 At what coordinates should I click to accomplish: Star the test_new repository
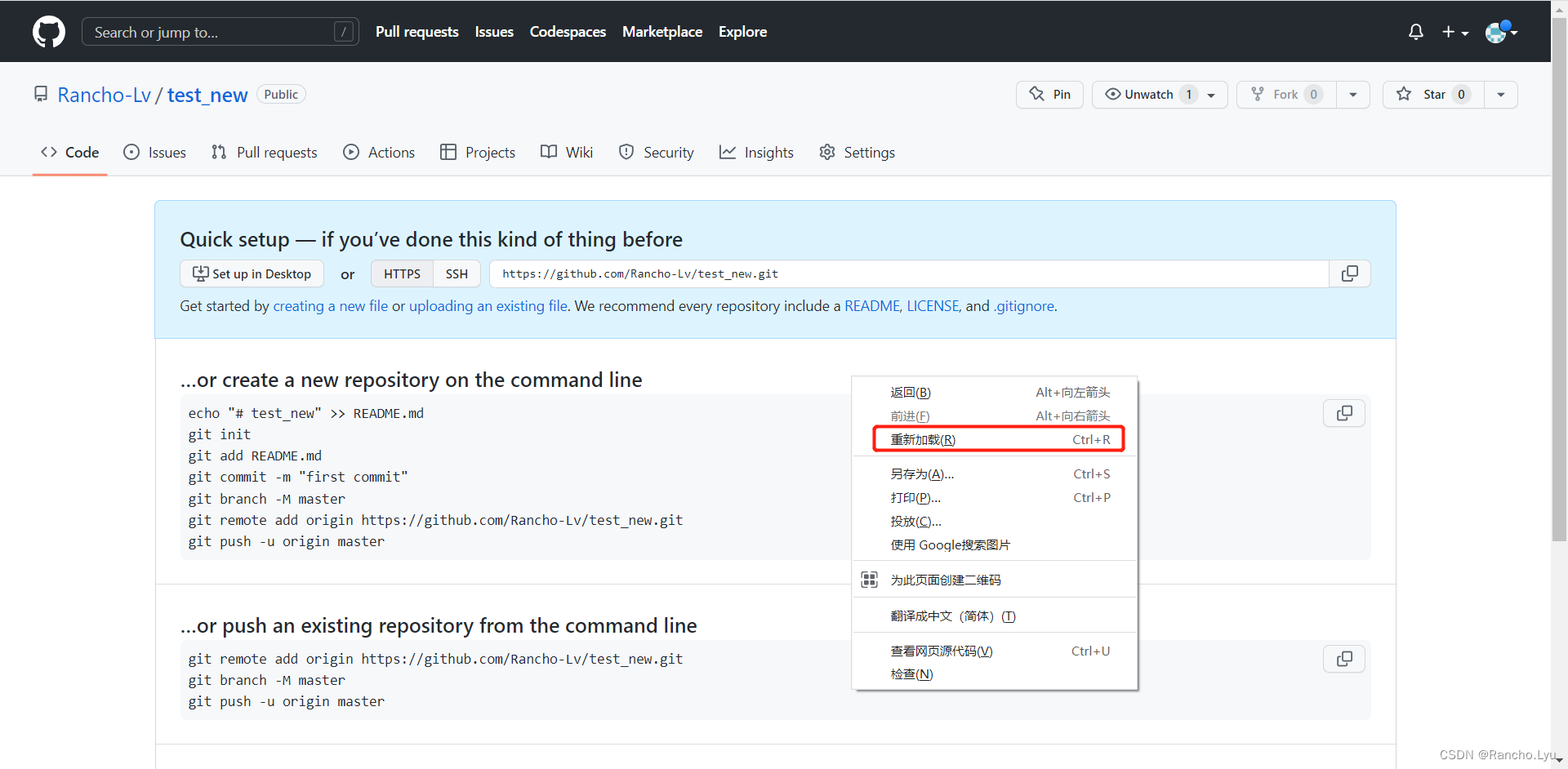click(x=1433, y=95)
